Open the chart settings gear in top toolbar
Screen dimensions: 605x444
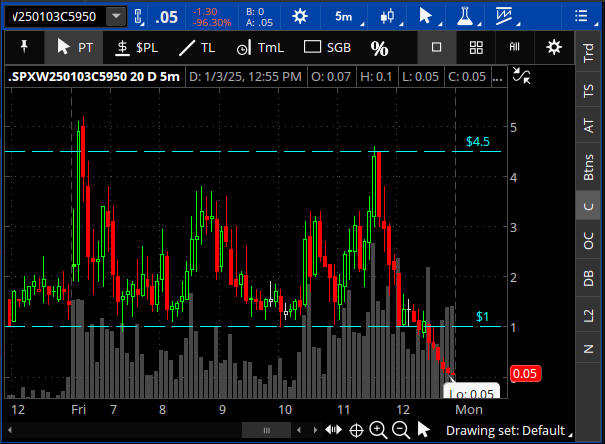pyautogui.click(x=300, y=16)
